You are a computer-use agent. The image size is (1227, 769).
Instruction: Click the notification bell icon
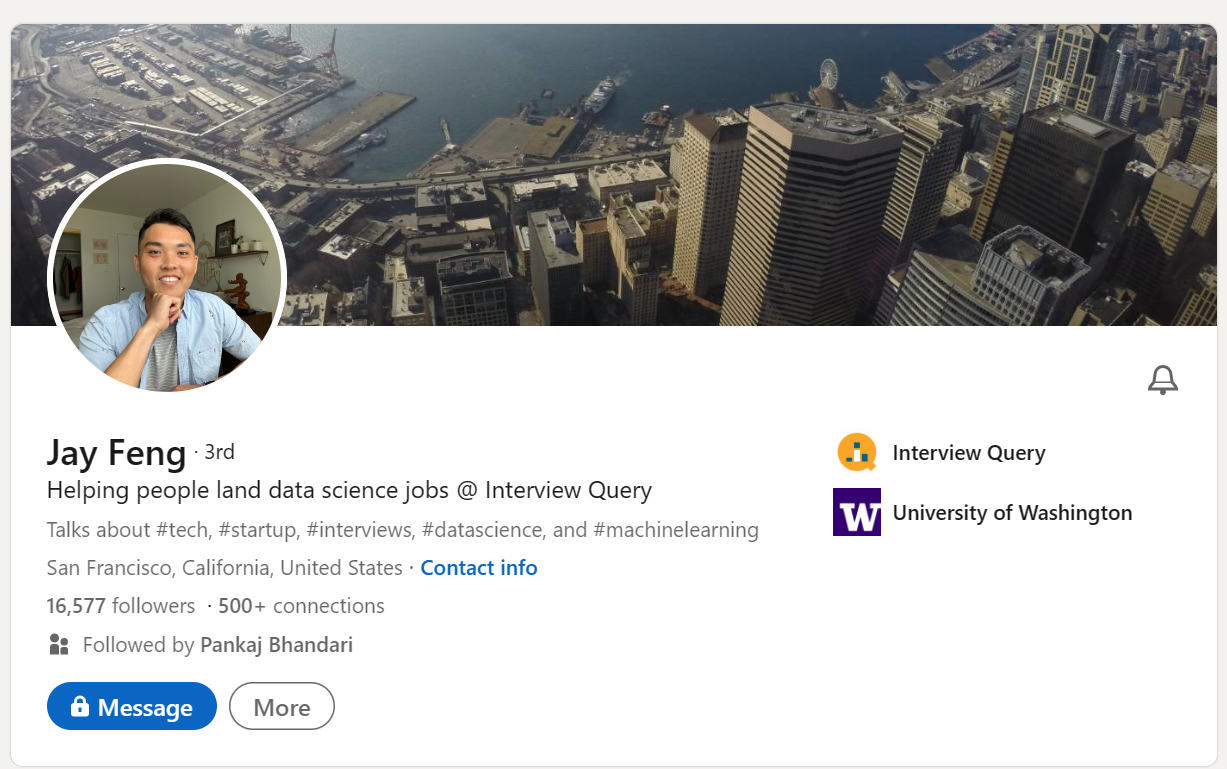1162,380
